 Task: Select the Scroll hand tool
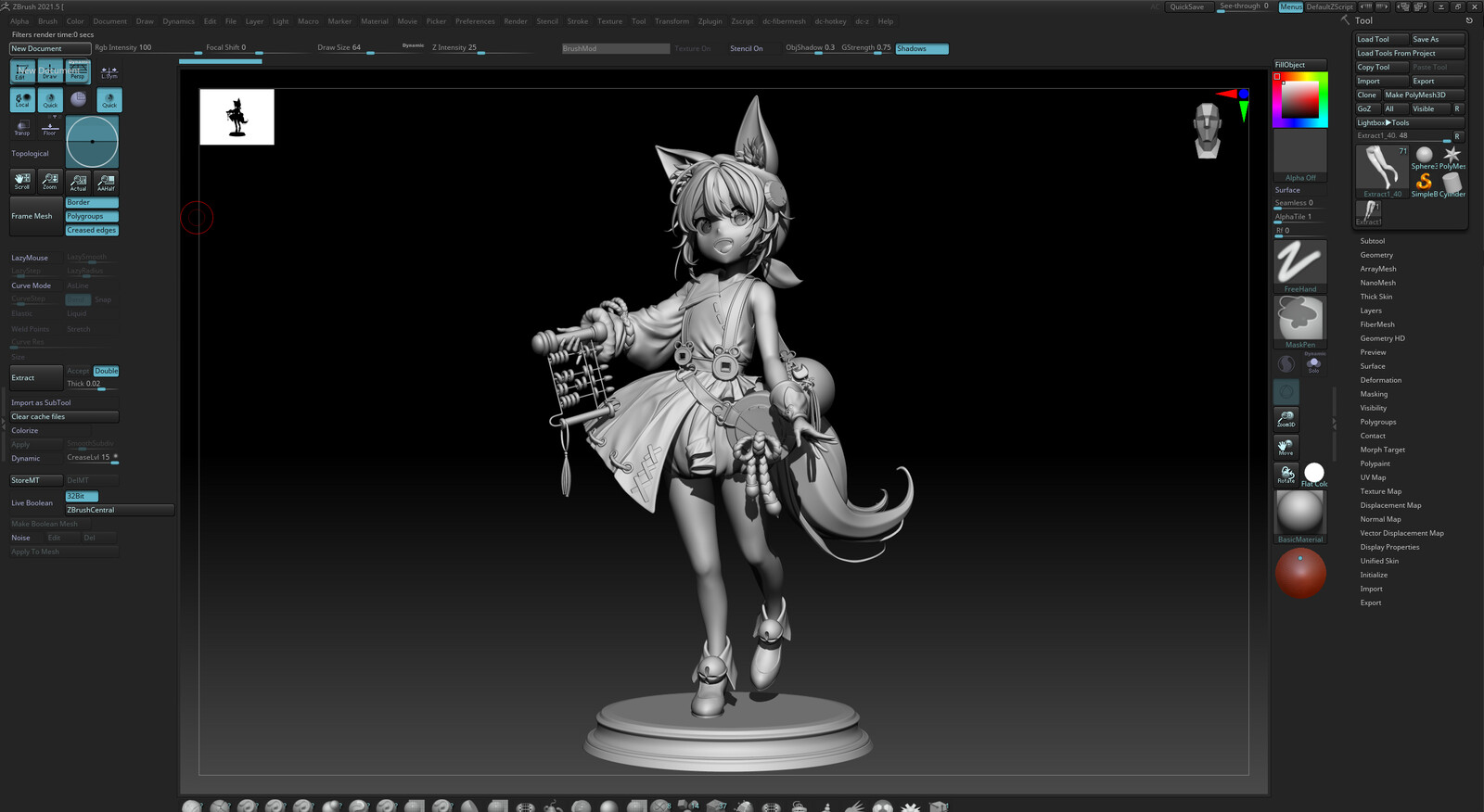coord(22,181)
